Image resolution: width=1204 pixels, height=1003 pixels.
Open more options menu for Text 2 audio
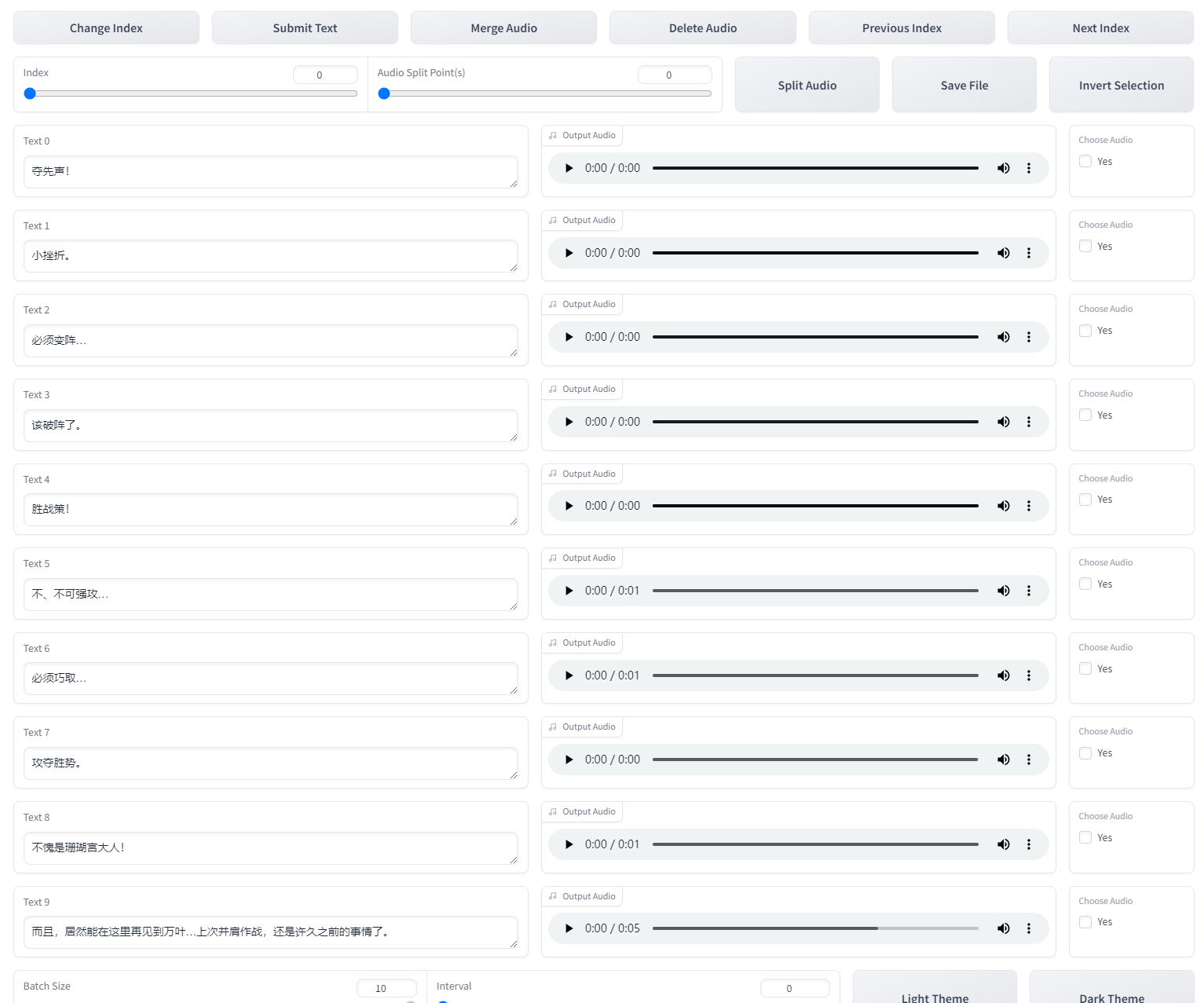pos(1029,337)
